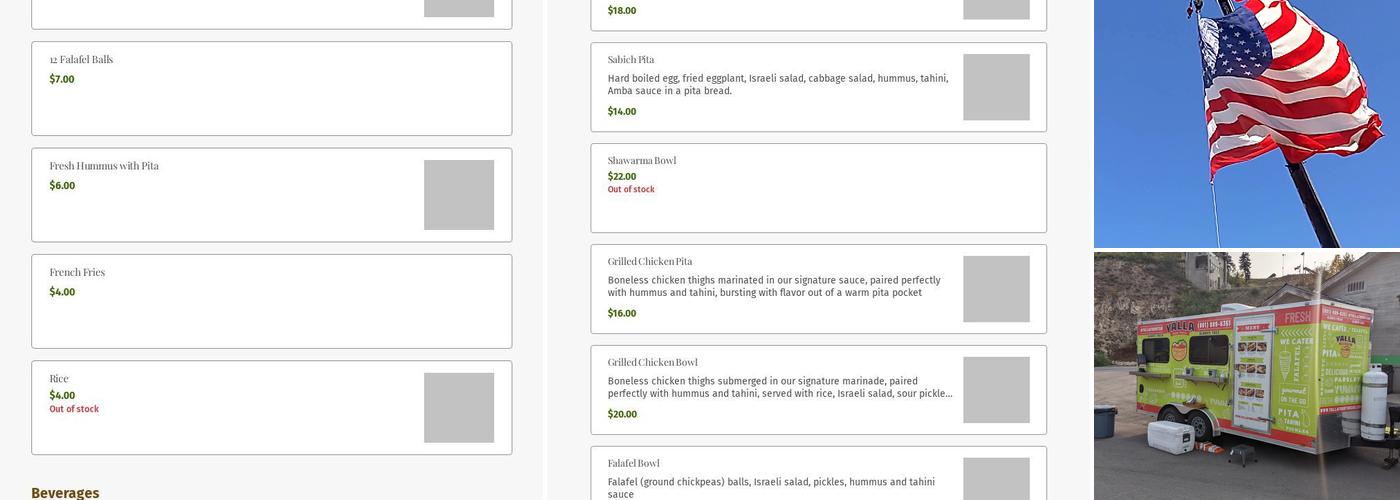1400x500 pixels.
Task: Click the Rice item title
Action: [59, 379]
